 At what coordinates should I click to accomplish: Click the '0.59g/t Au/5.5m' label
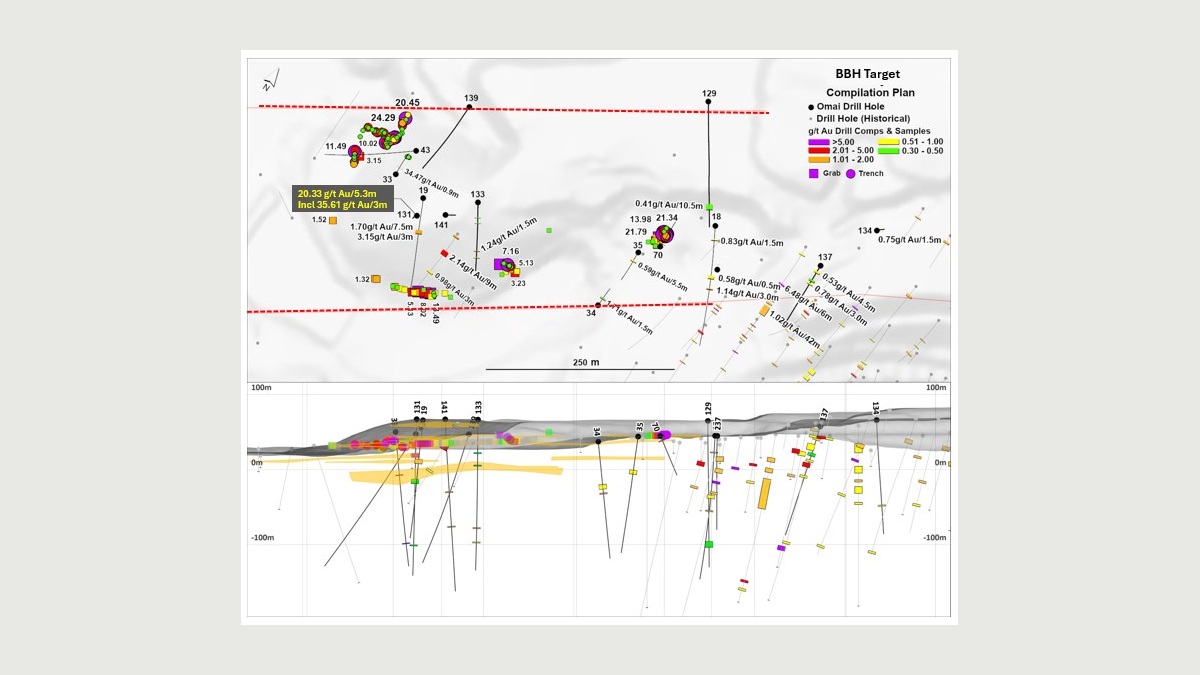(x=662, y=277)
